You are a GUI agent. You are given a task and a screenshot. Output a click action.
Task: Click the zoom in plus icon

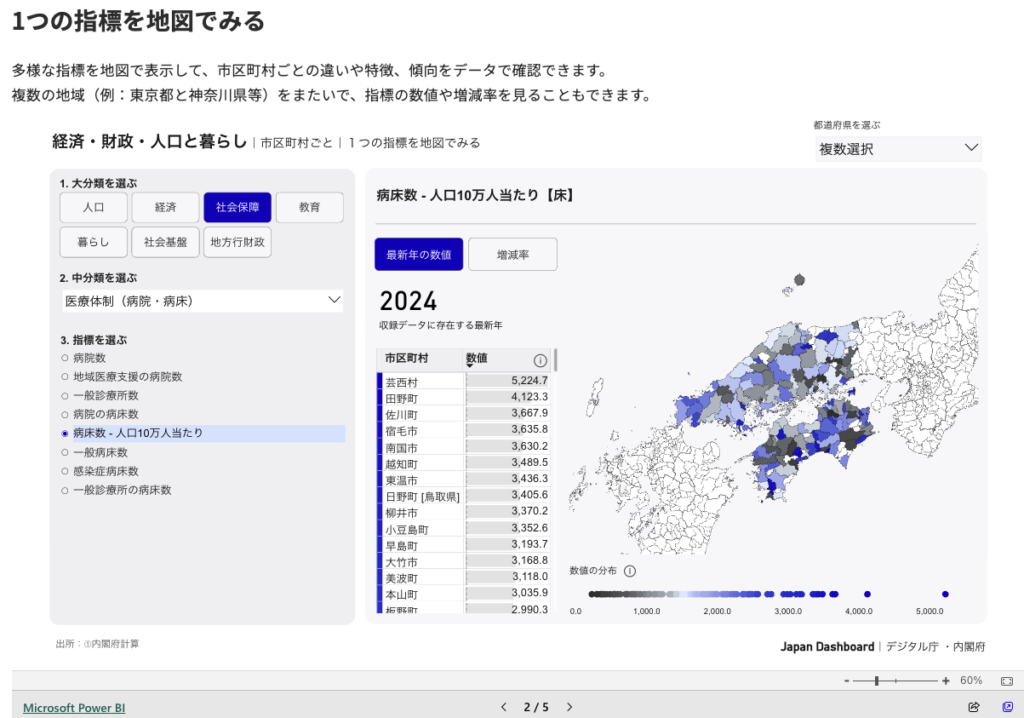click(946, 680)
